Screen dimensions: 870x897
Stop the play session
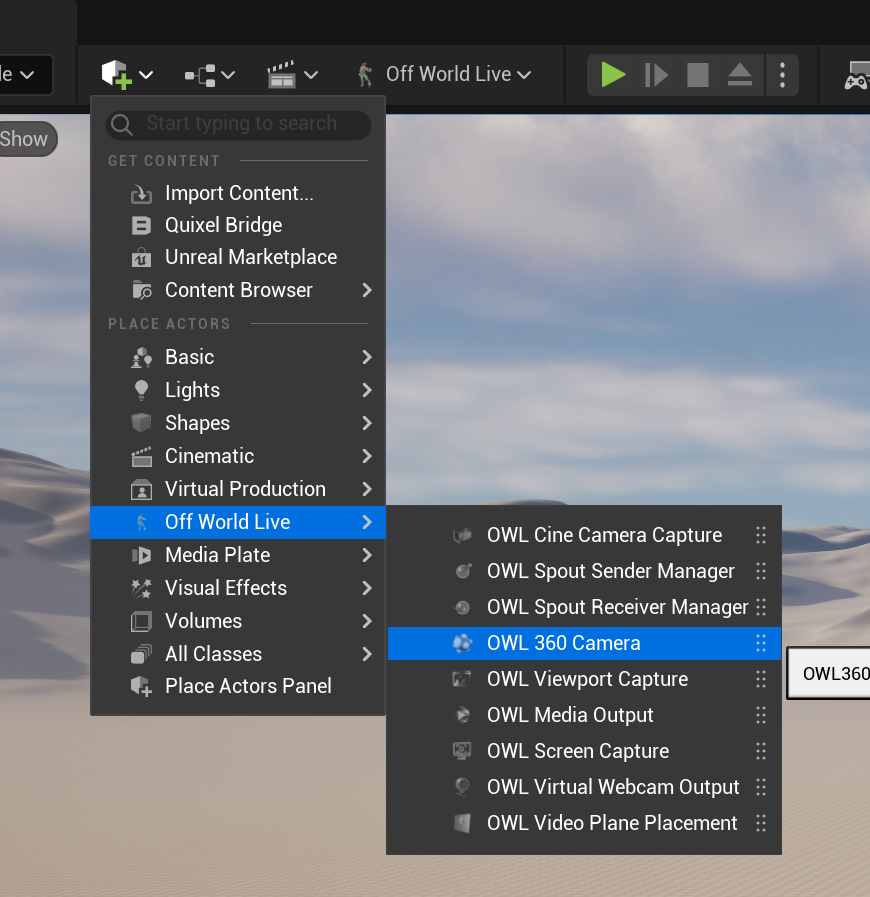(698, 75)
